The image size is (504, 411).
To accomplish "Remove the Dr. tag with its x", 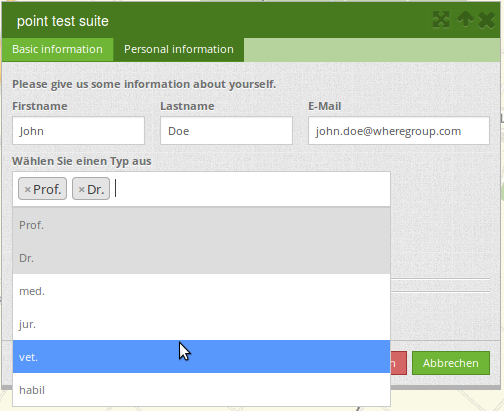I will [x=81, y=190].
